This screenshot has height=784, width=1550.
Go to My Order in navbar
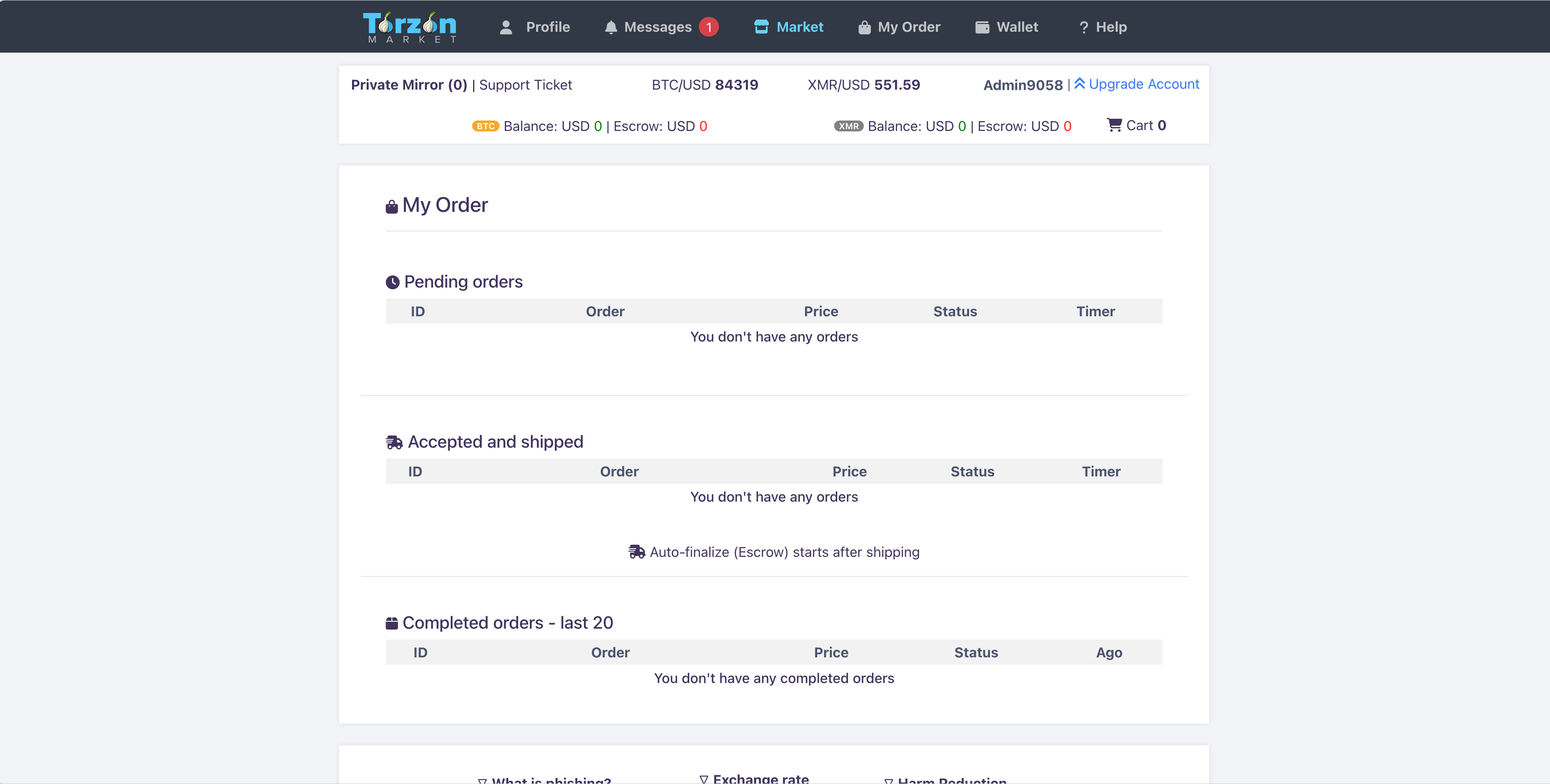[899, 27]
